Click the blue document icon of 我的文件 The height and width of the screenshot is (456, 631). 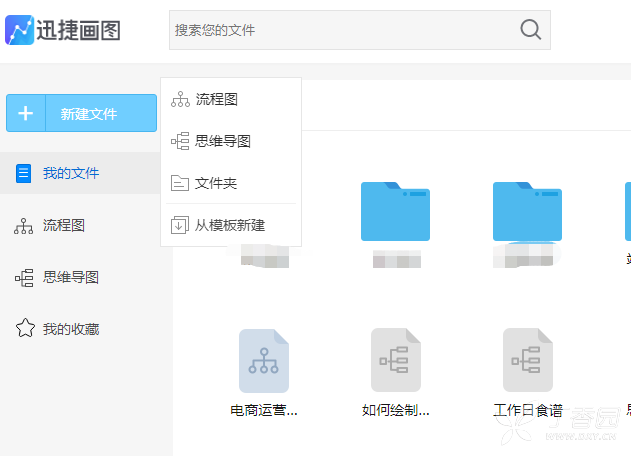coord(23,173)
